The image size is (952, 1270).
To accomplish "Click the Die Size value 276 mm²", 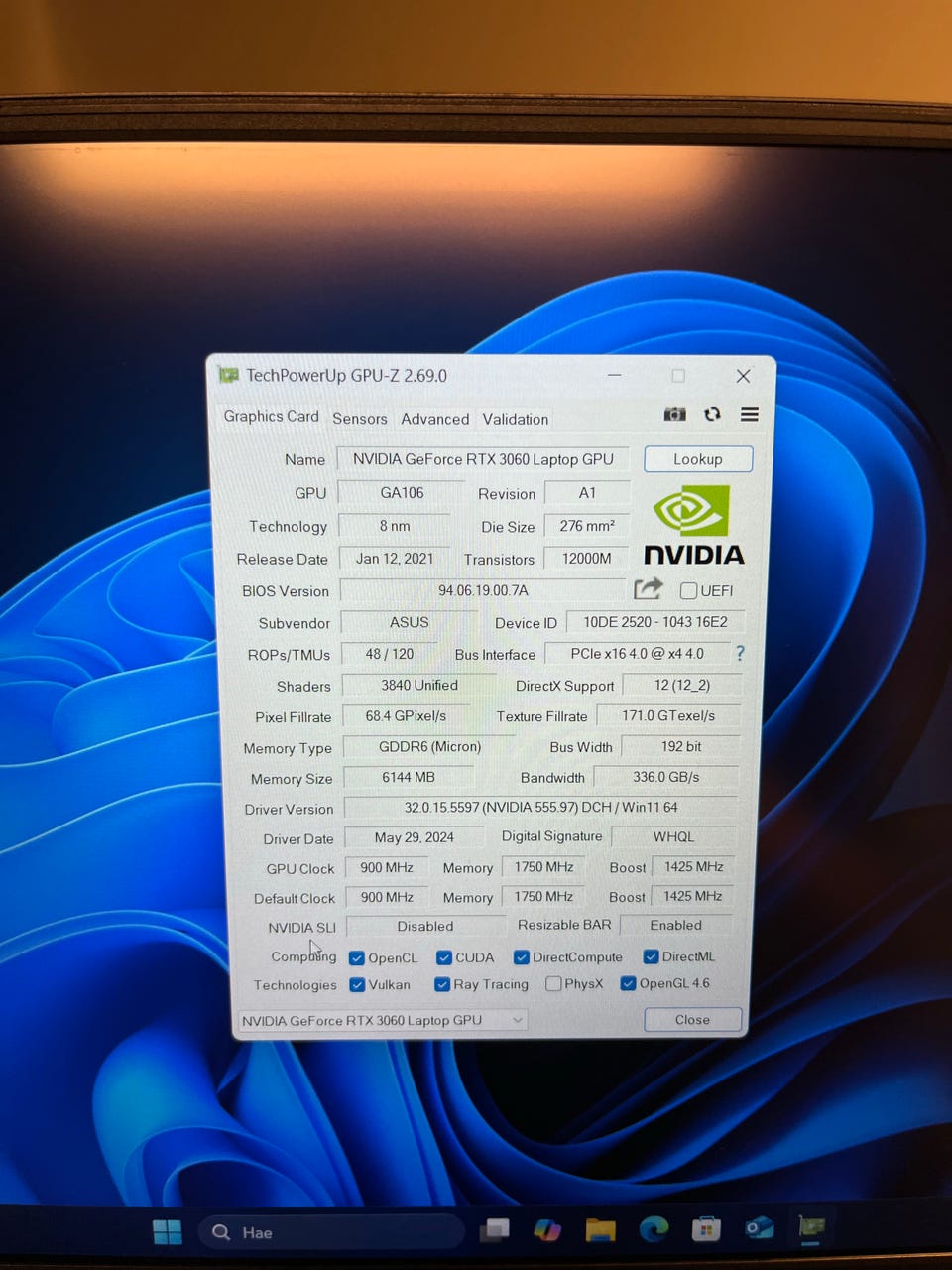I will click(586, 526).
